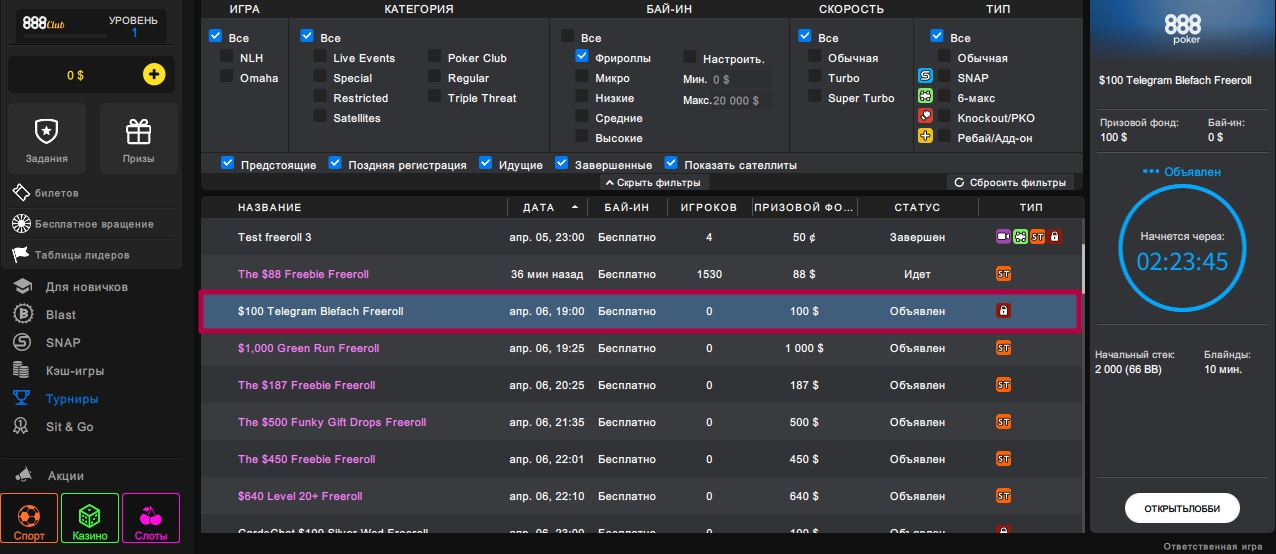Uncheck the Фрироллы buy-in checkbox
This screenshot has width=1276, height=554.
582,58
